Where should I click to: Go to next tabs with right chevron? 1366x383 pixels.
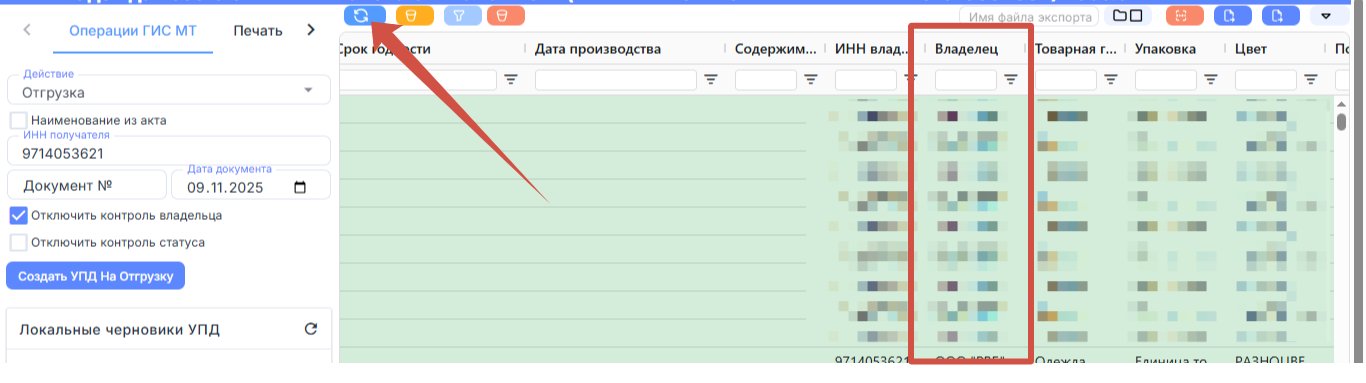[x=311, y=30]
